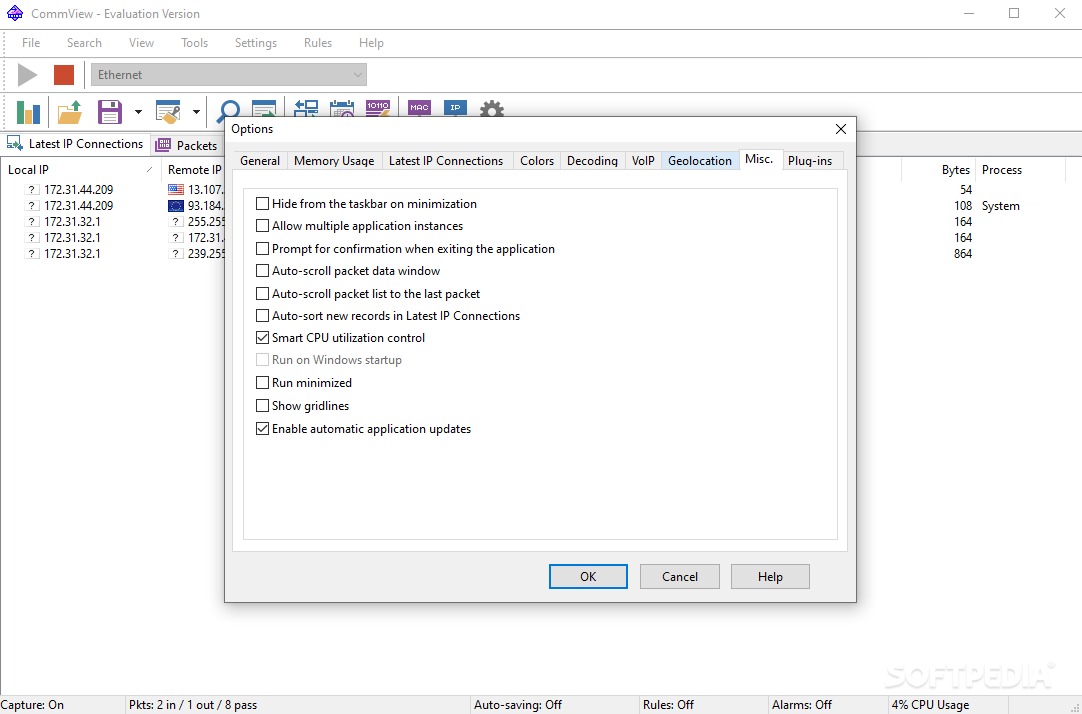This screenshot has width=1082, height=714.
Task: Expand the arrow next to the clear brush icon
Action: click(196, 112)
